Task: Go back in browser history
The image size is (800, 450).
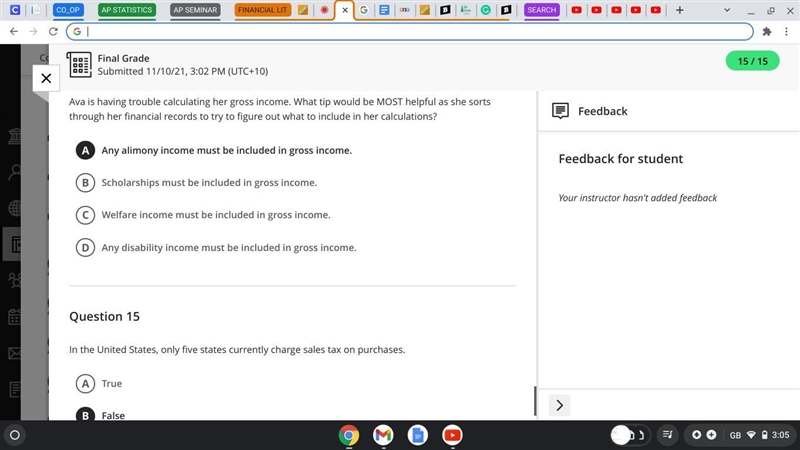Action: tap(14, 32)
